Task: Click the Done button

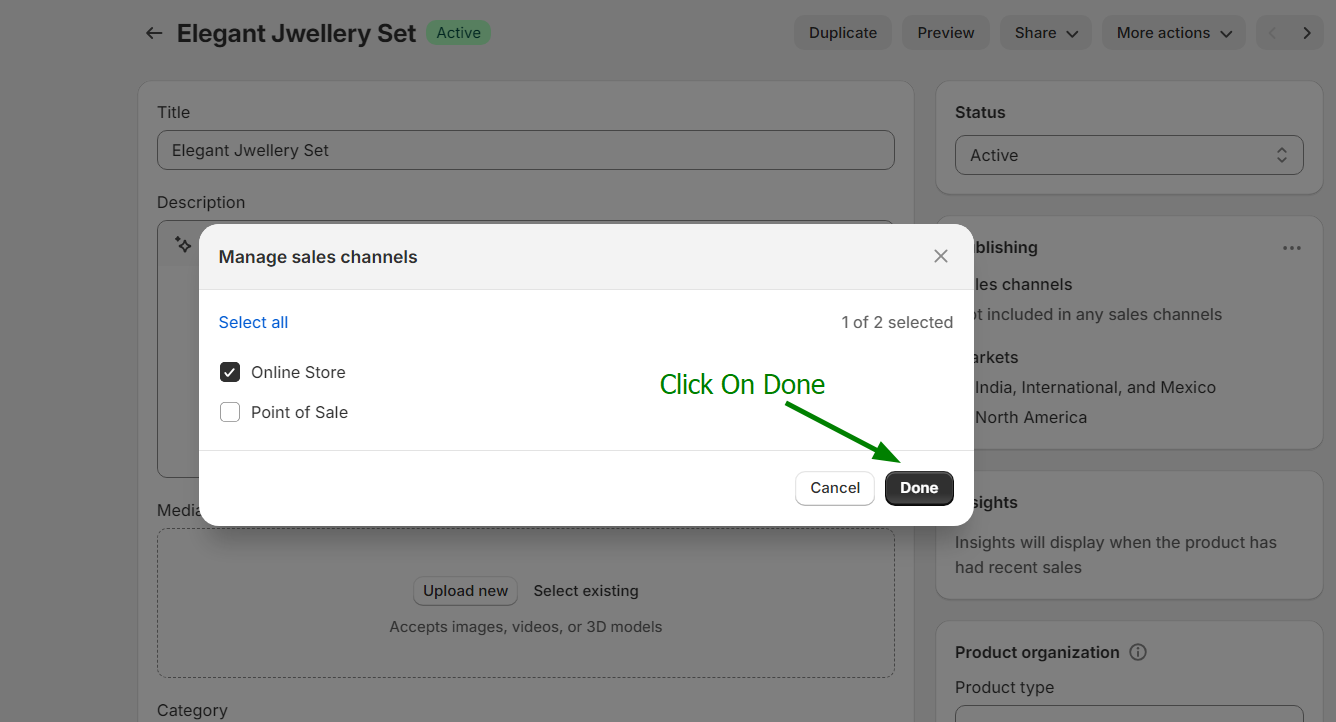Action: pyautogui.click(x=918, y=488)
